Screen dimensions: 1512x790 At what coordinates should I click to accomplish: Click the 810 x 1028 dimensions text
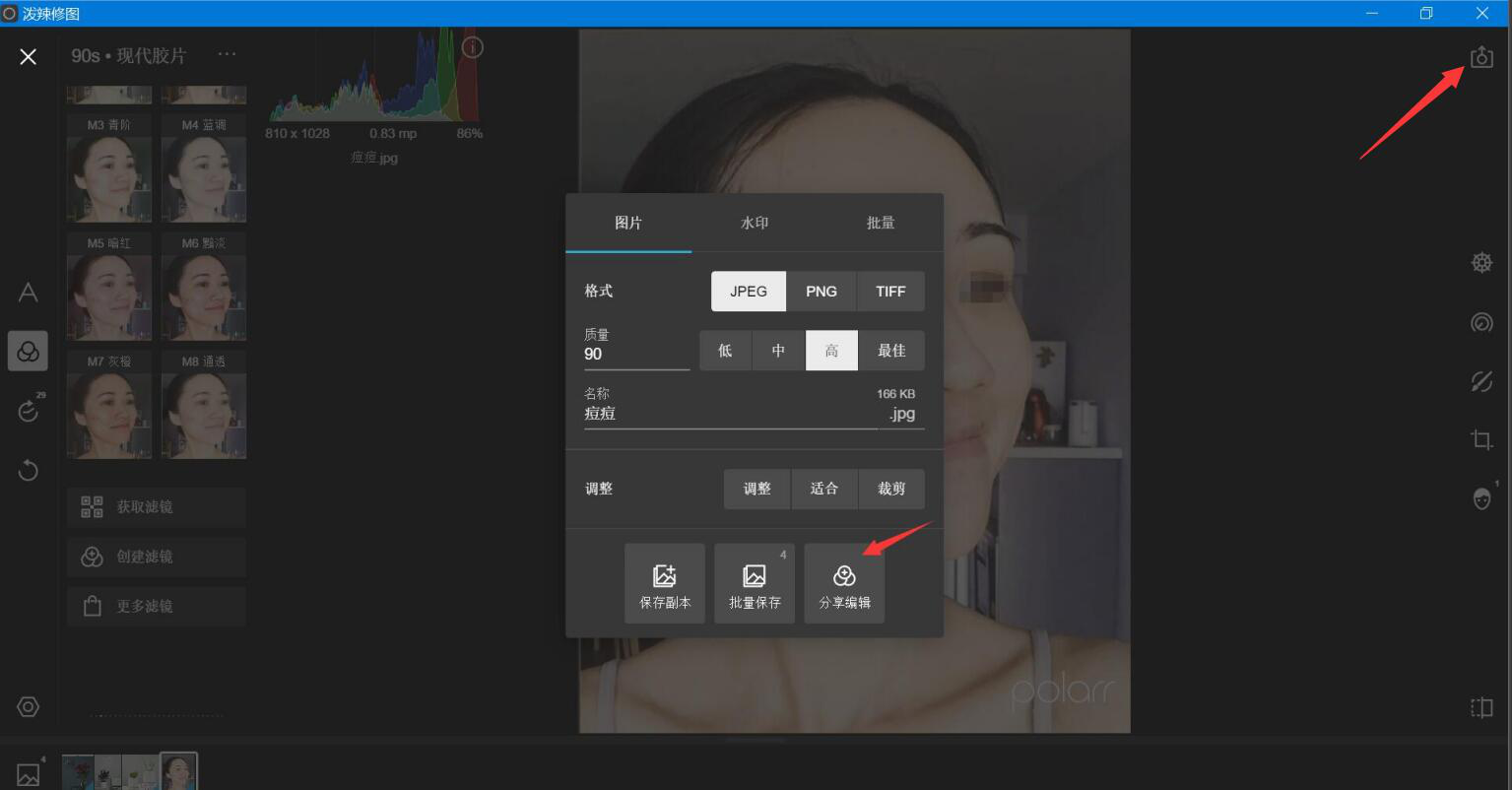coord(297,134)
